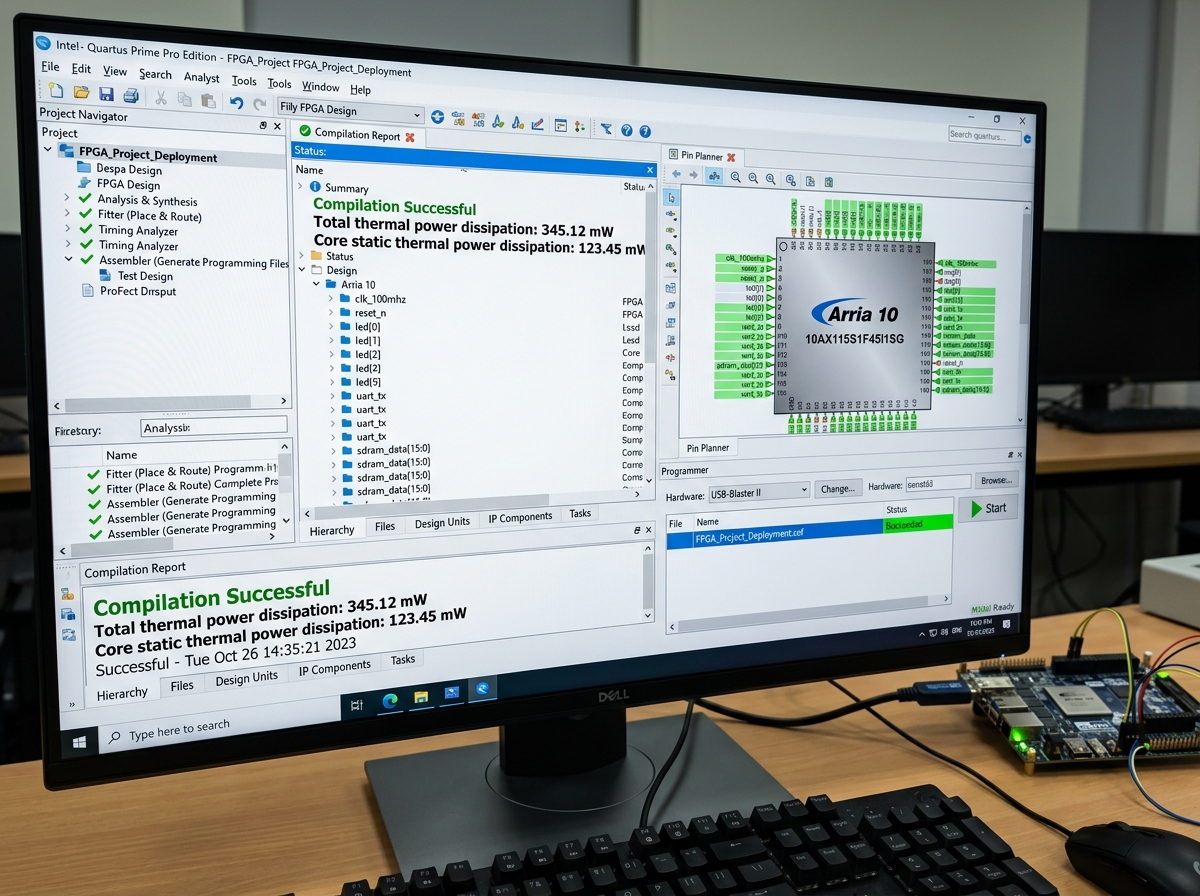This screenshot has height=896, width=1200.
Task: Select Test Design in Project Navigator
Action: (x=145, y=275)
